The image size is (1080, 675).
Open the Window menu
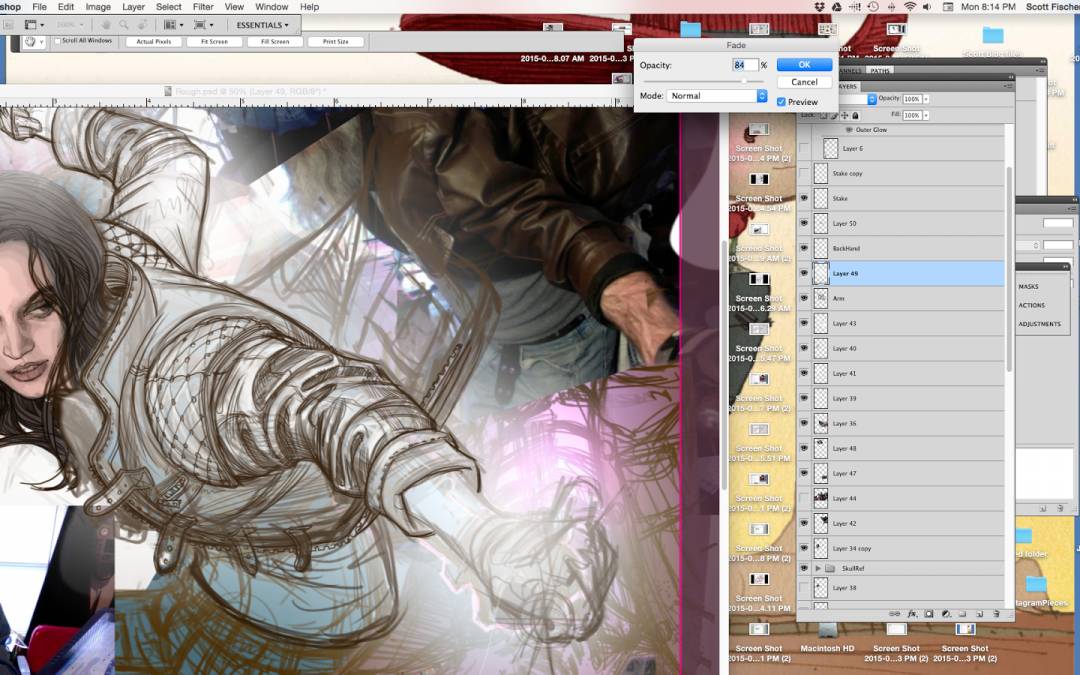coord(271,7)
